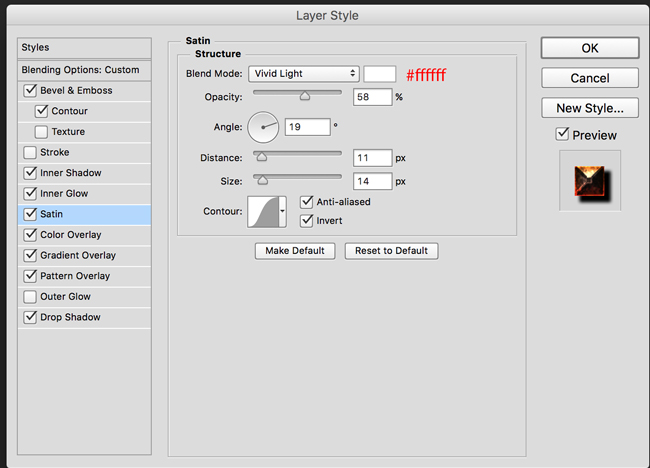Toggle the Inner Shadow checkbox

(30, 173)
